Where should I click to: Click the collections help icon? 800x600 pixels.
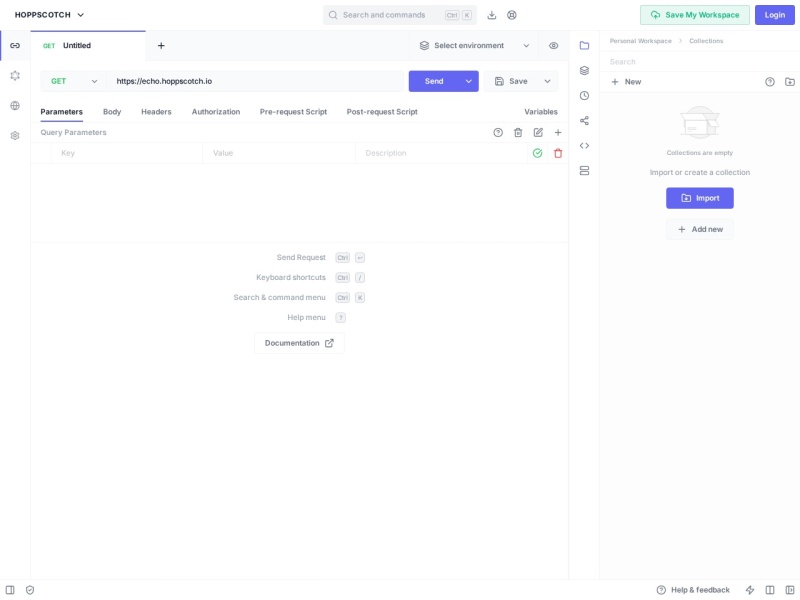769,82
